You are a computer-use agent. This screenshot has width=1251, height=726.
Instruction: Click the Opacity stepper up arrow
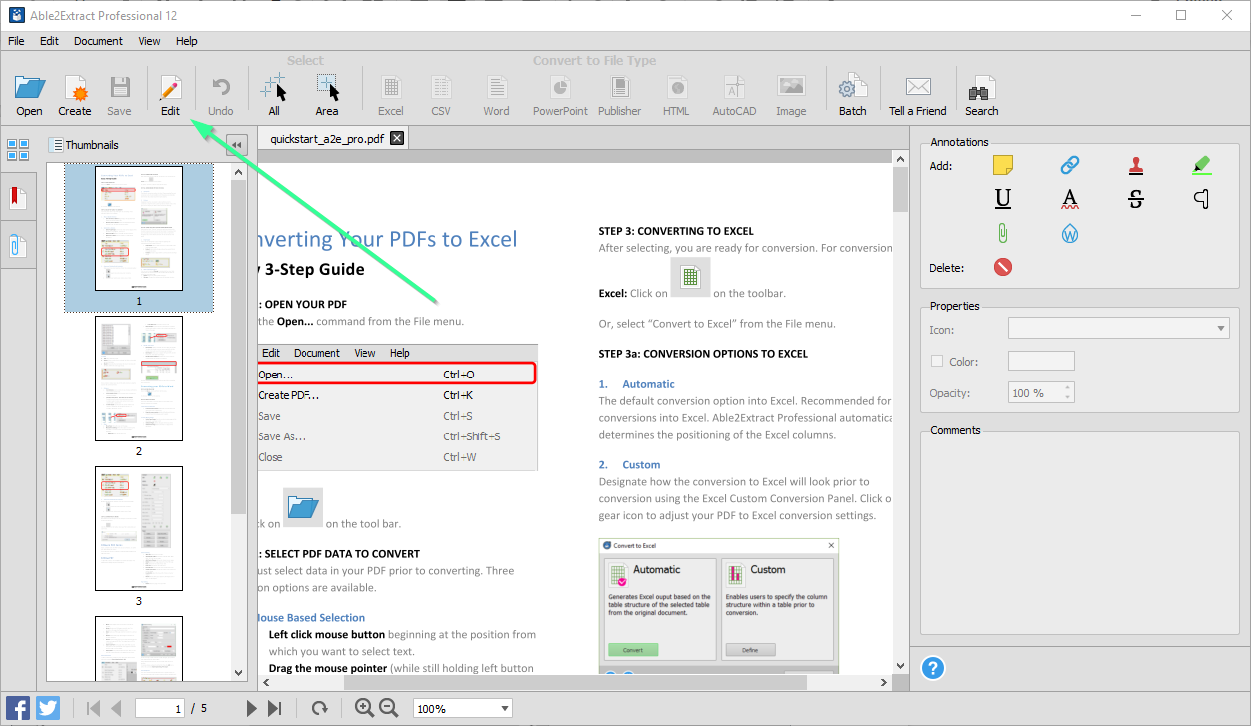(1068, 388)
